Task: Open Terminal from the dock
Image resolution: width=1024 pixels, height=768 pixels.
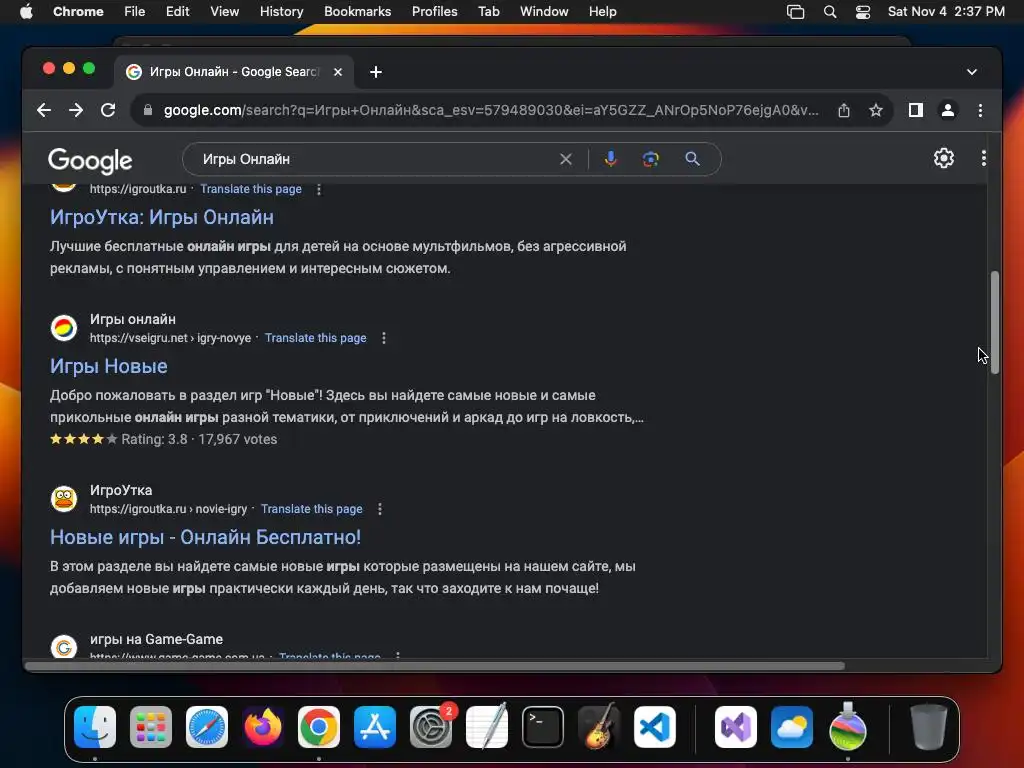Action: pyautogui.click(x=543, y=727)
